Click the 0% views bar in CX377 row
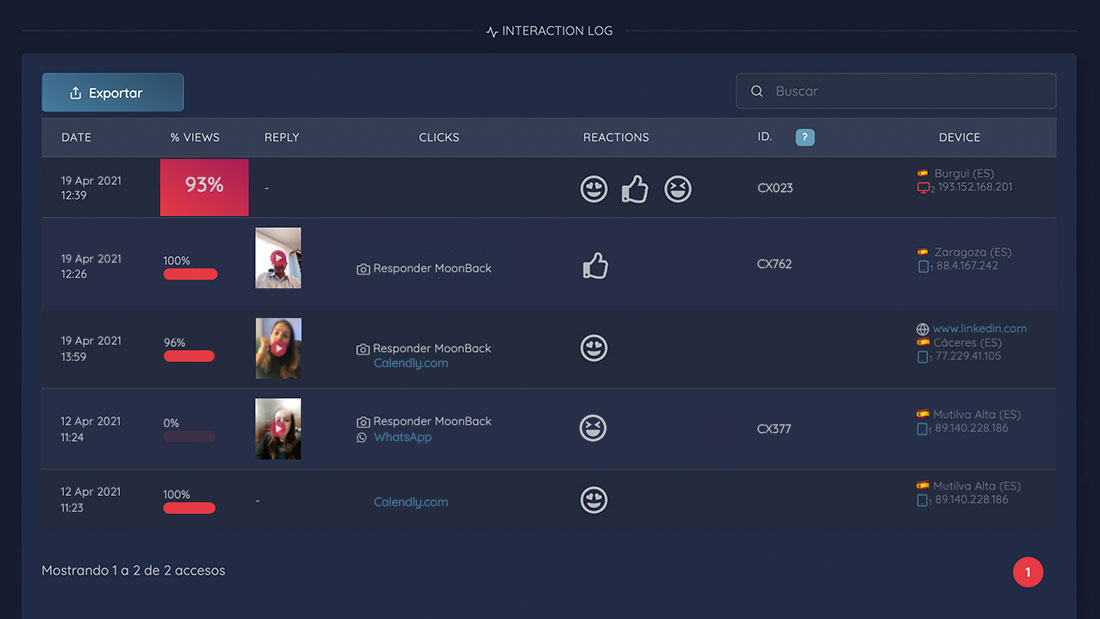This screenshot has width=1100, height=619. tap(189, 437)
